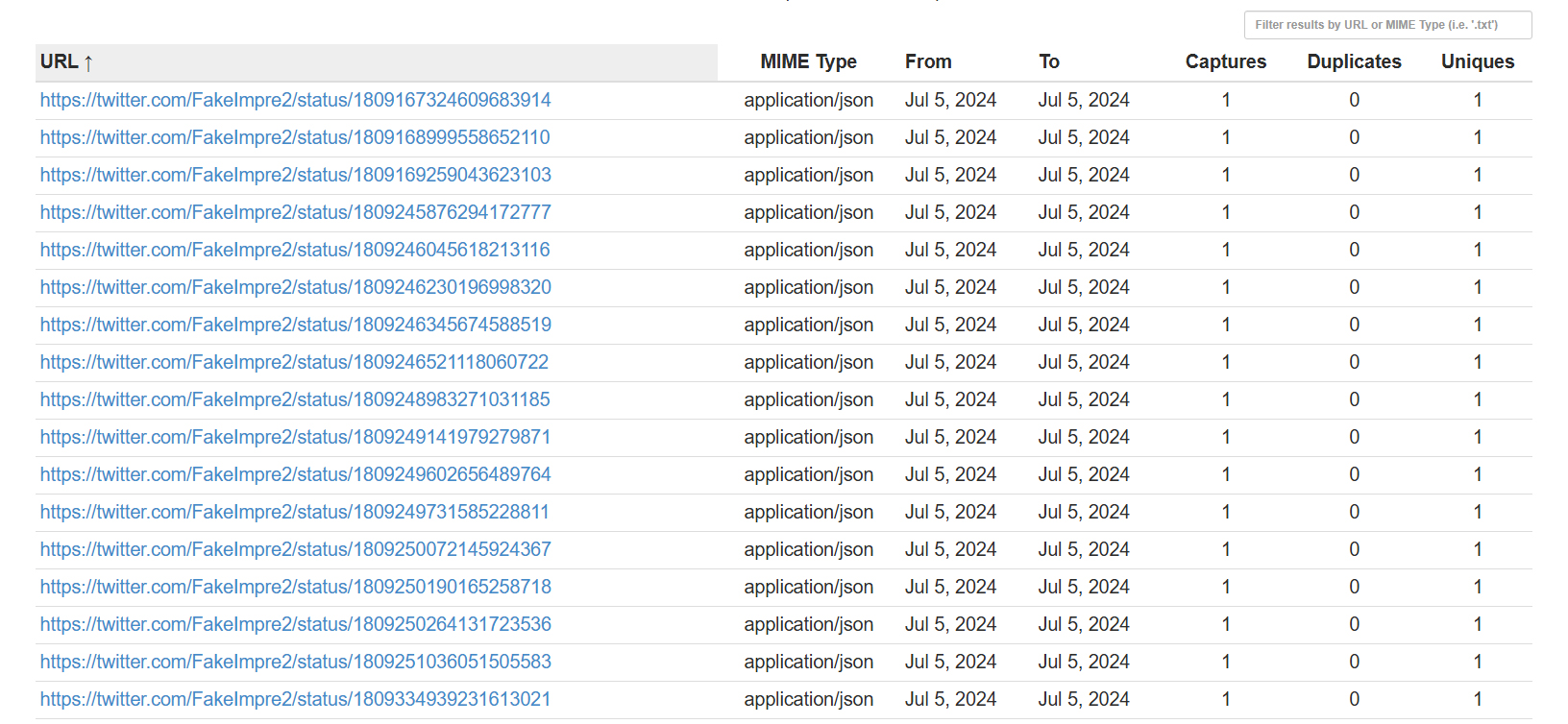Screen dimensions: 1568x724
Task: Sort by the URL column header
Action: click(x=377, y=62)
